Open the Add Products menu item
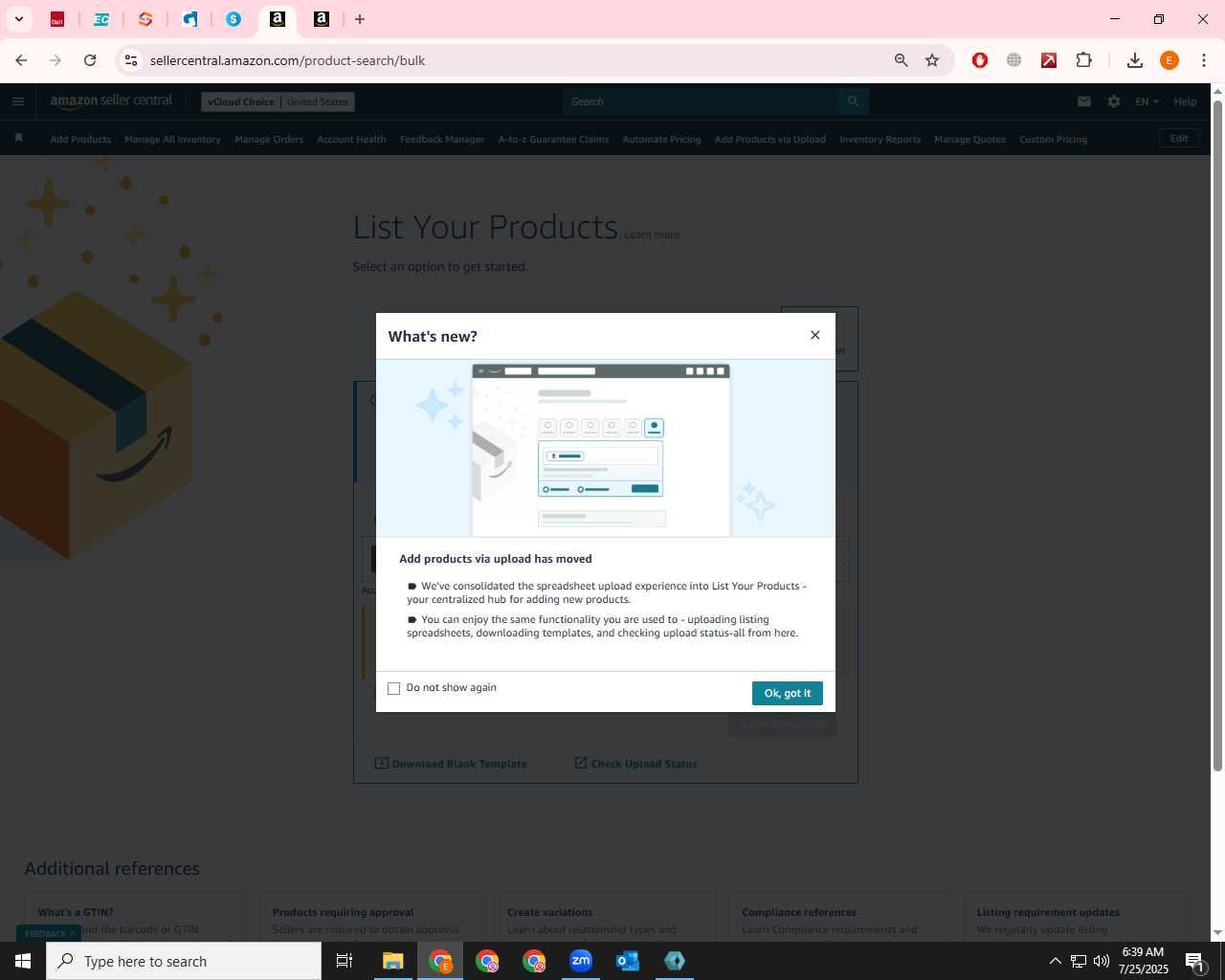The width and height of the screenshot is (1225, 980). (80, 140)
